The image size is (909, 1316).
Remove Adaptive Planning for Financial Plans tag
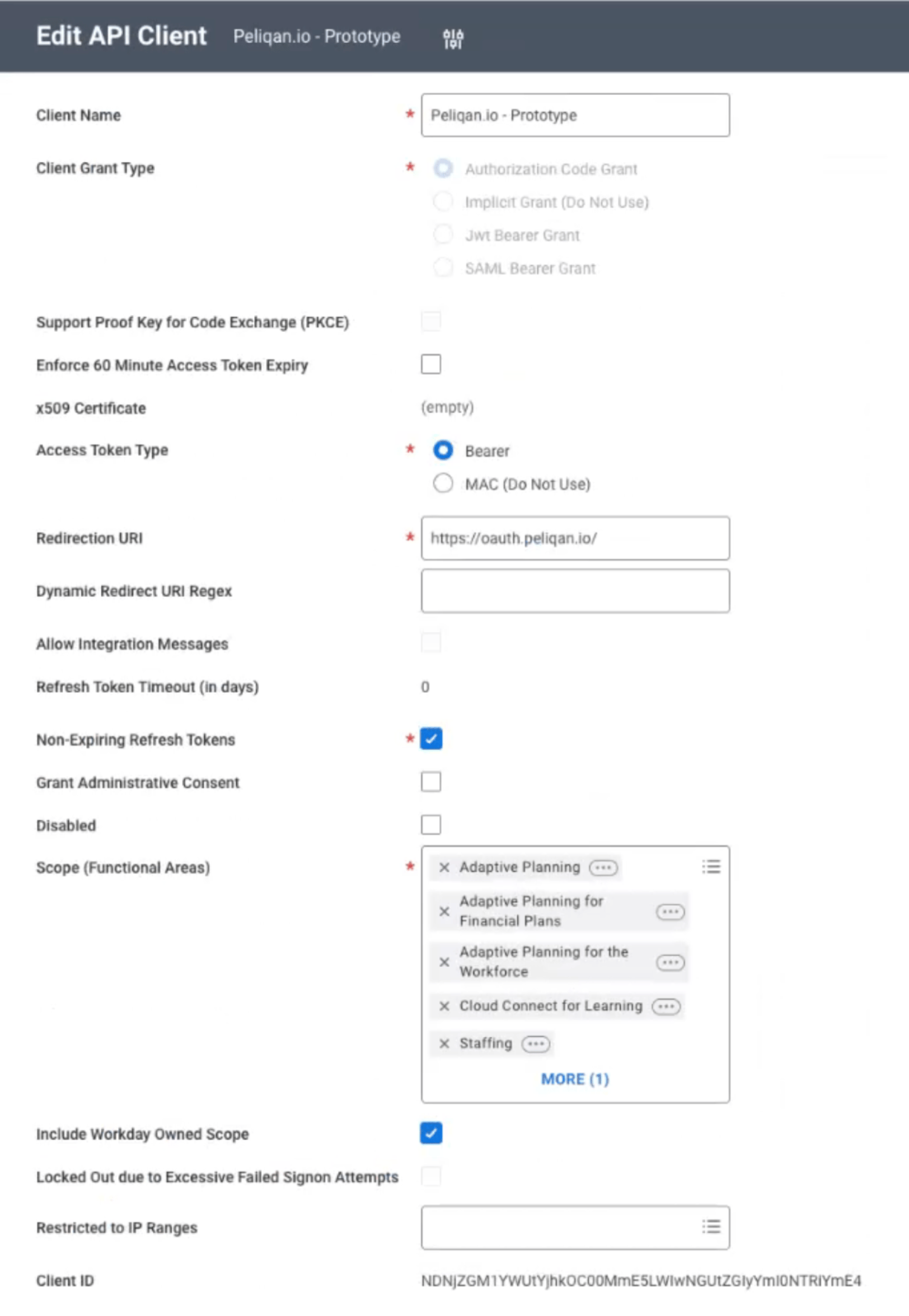click(444, 911)
